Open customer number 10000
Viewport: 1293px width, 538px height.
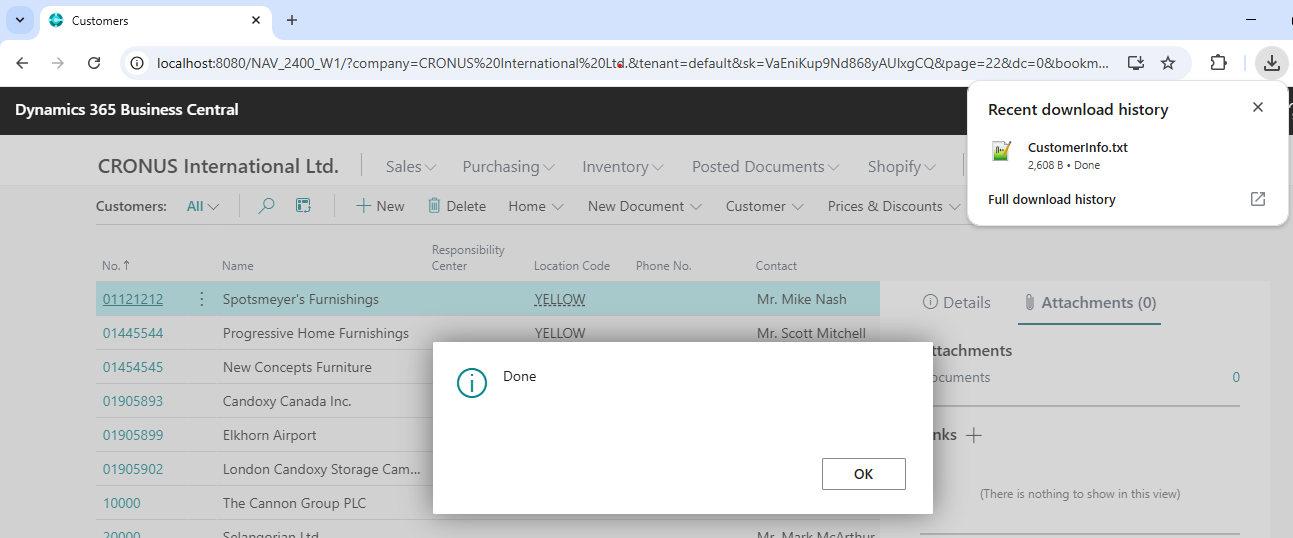coord(122,503)
